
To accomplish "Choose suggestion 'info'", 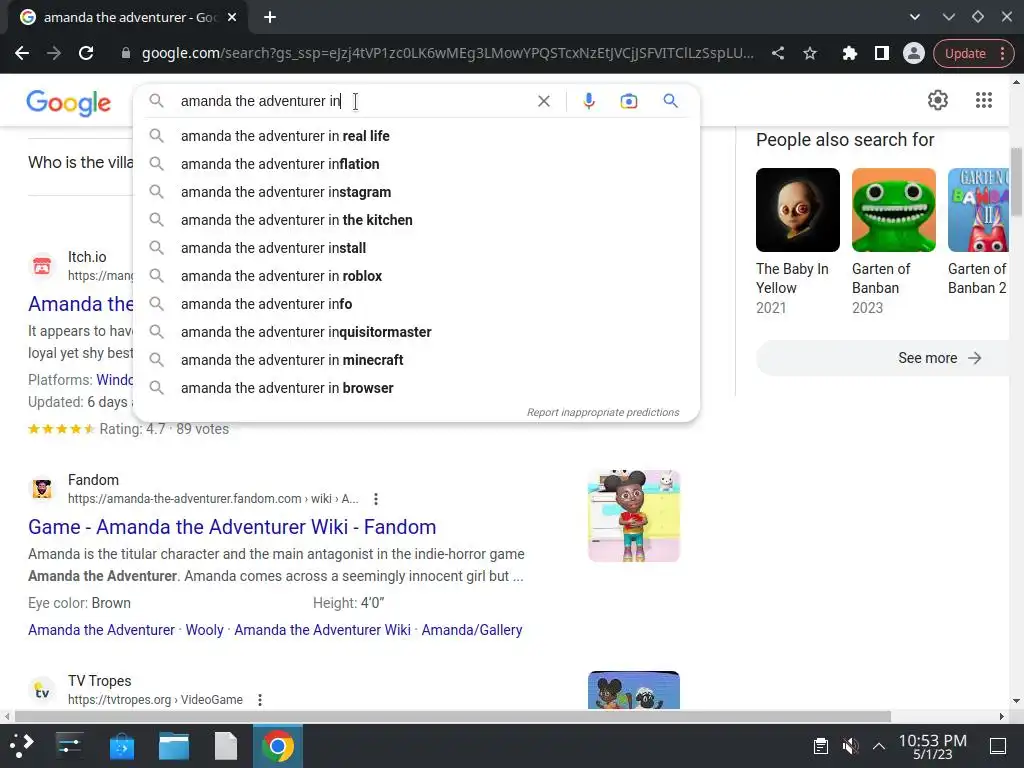I will tap(417, 304).
